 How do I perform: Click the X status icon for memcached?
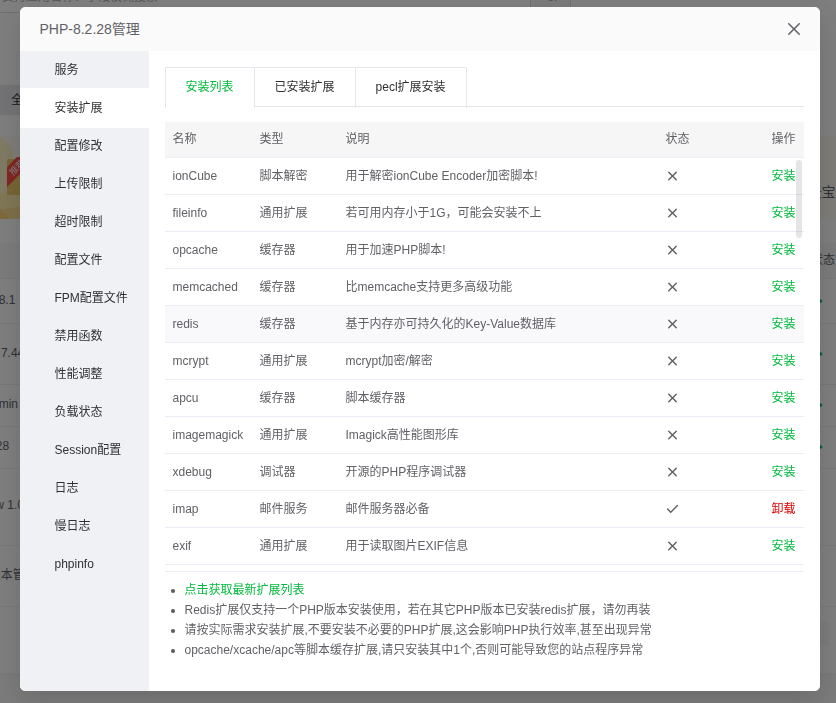[672, 287]
